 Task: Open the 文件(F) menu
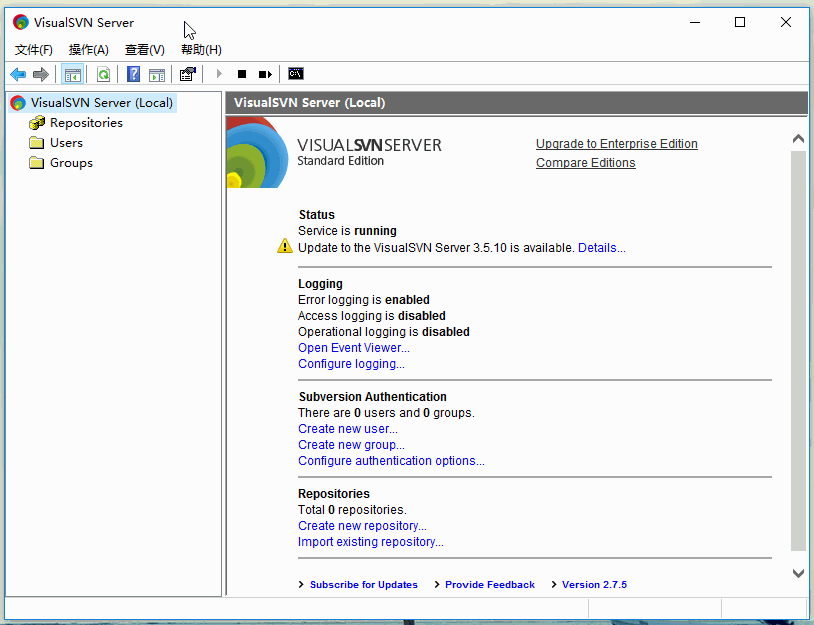tap(34, 50)
